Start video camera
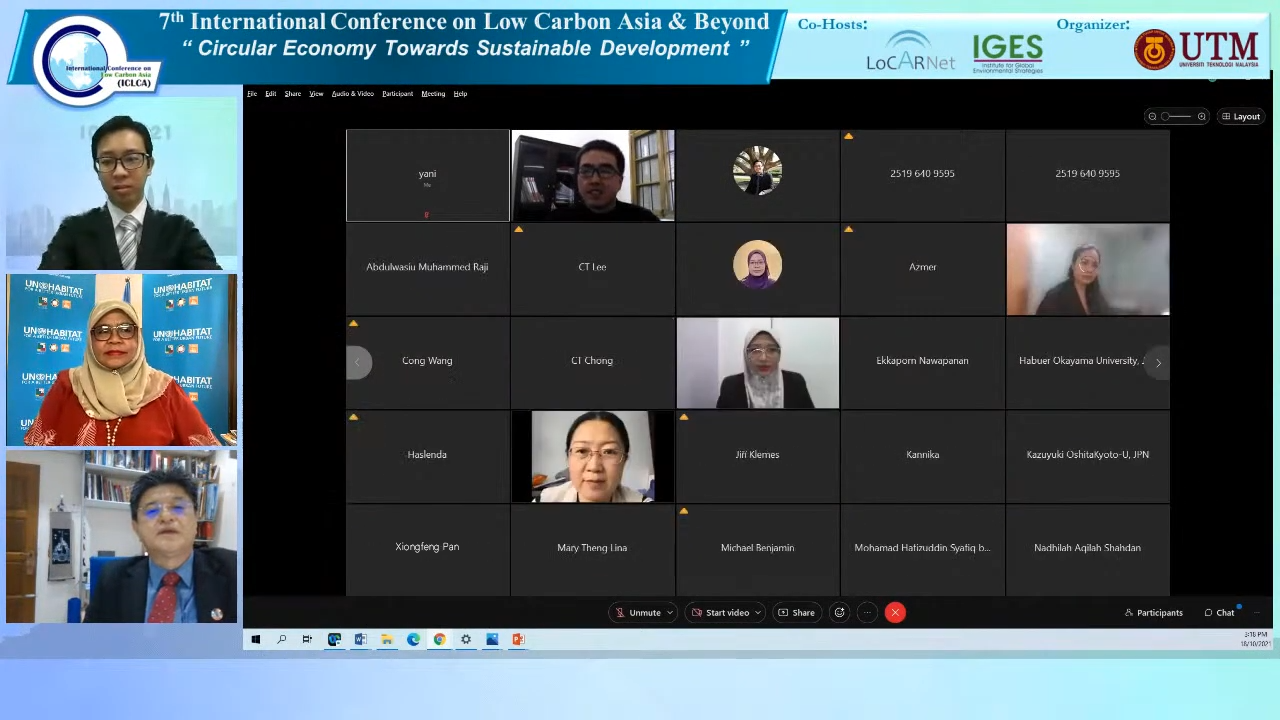 pyautogui.click(x=720, y=613)
